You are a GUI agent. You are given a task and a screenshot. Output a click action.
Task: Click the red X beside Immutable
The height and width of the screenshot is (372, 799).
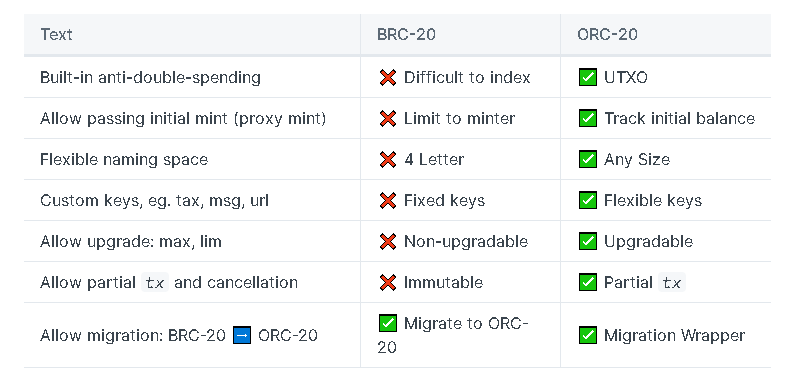[388, 282]
